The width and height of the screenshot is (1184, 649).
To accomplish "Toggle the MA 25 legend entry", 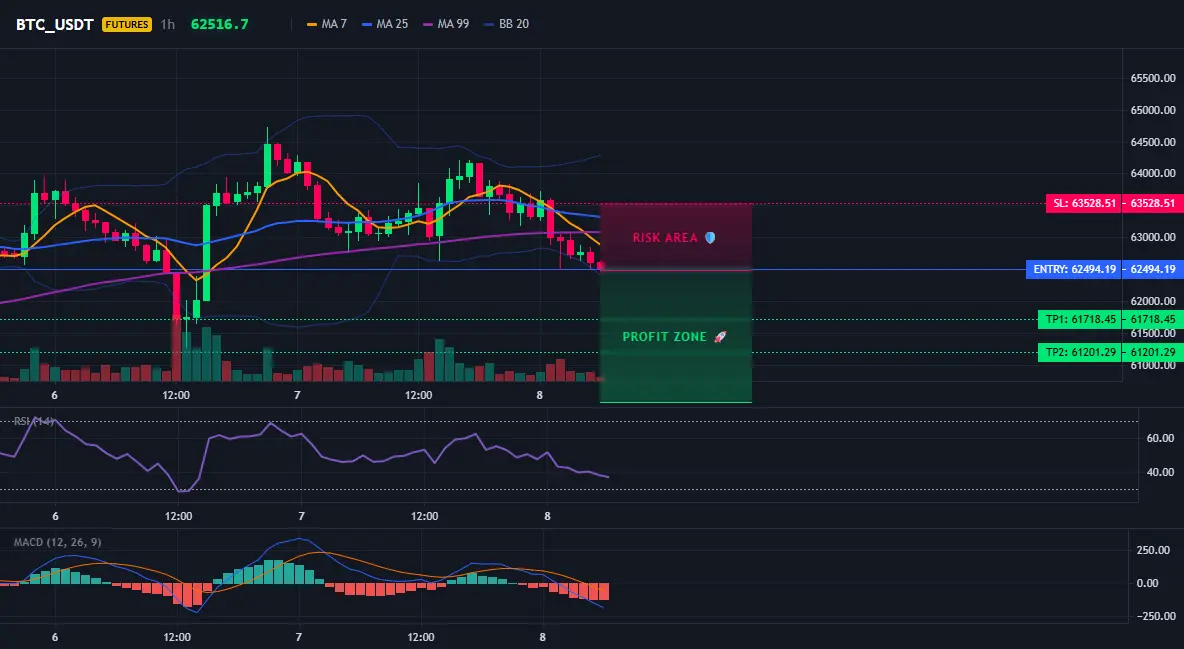I will [x=385, y=24].
